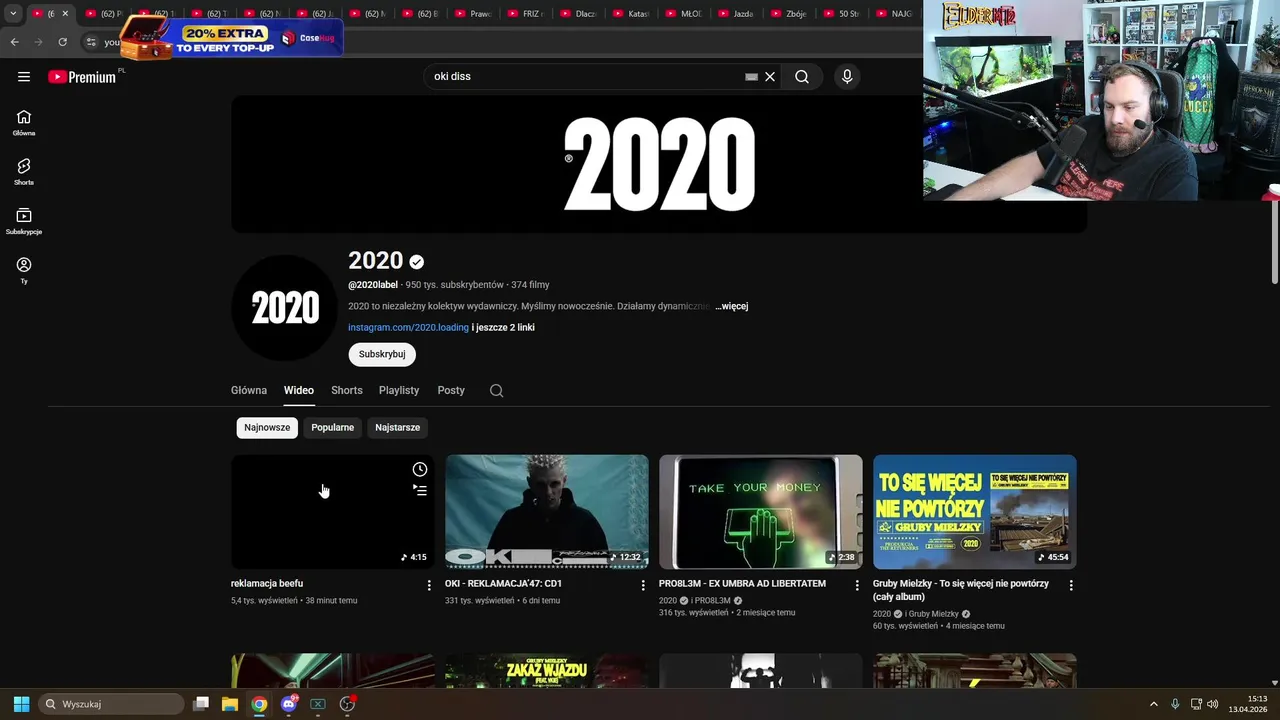
Task: Open the instagram.com/2020.loading link
Action: tap(408, 327)
